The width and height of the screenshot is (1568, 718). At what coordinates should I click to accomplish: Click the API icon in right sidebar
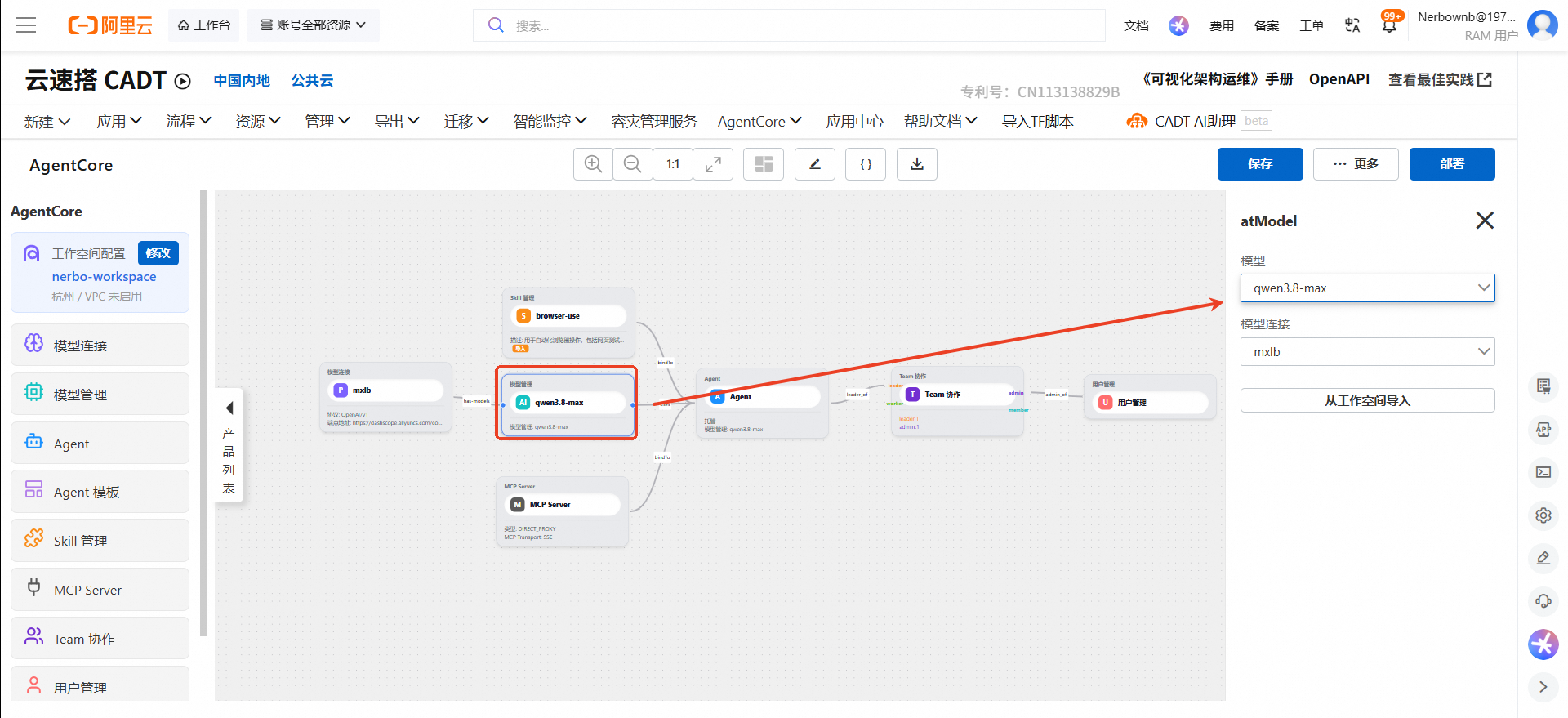(1543, 430)
